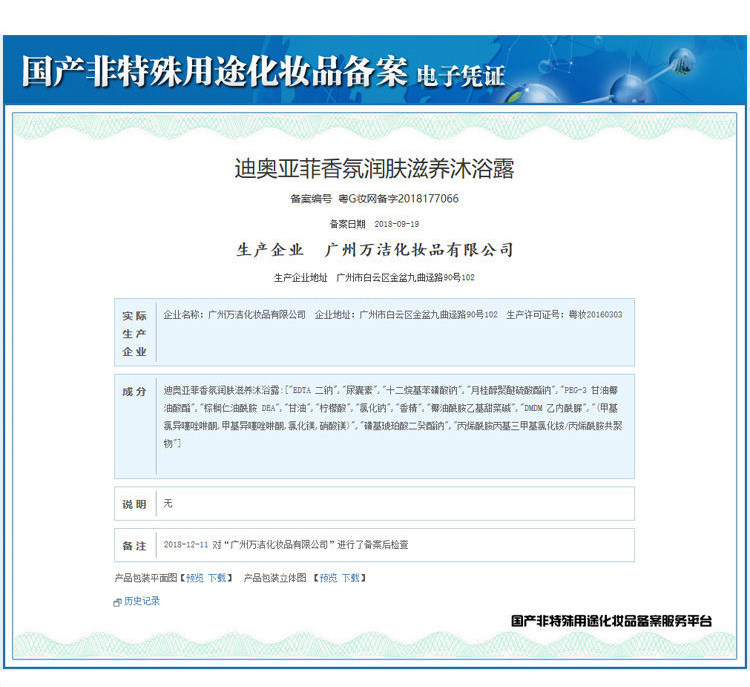The image size is (750, 687).
Task: Click the 产品包装立体图 label
Action: coord(275,578)
